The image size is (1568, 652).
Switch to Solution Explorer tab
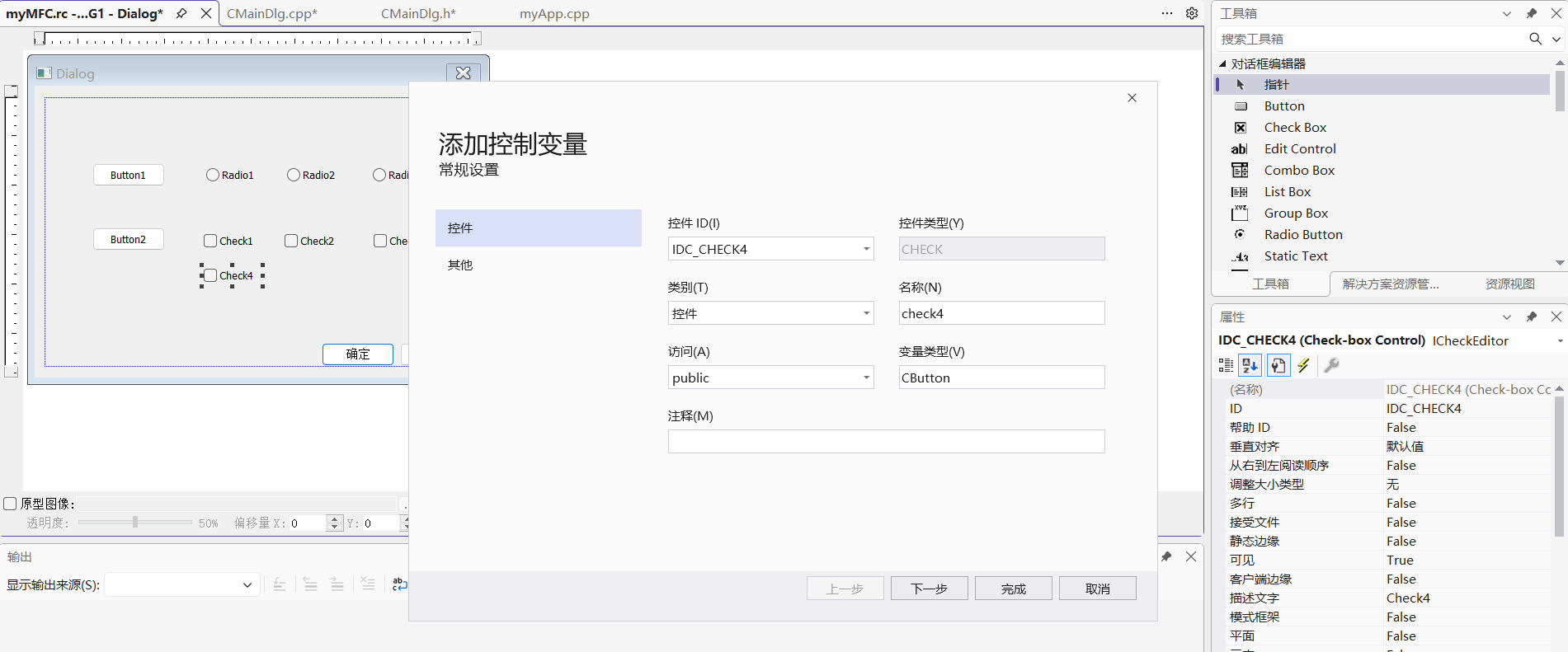pyautogui.click(x=1391, y=284)
